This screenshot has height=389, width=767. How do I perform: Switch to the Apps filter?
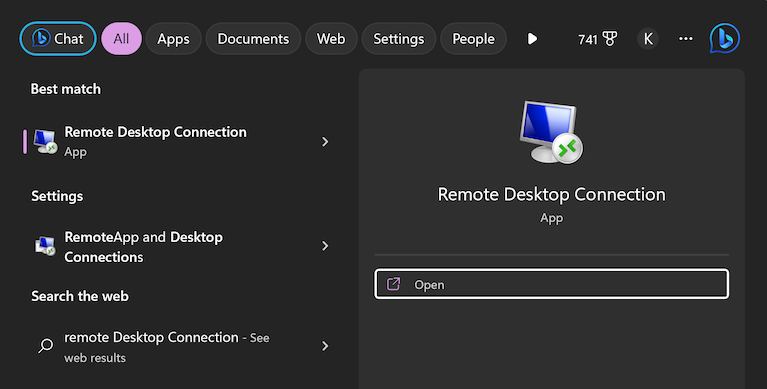173,39
